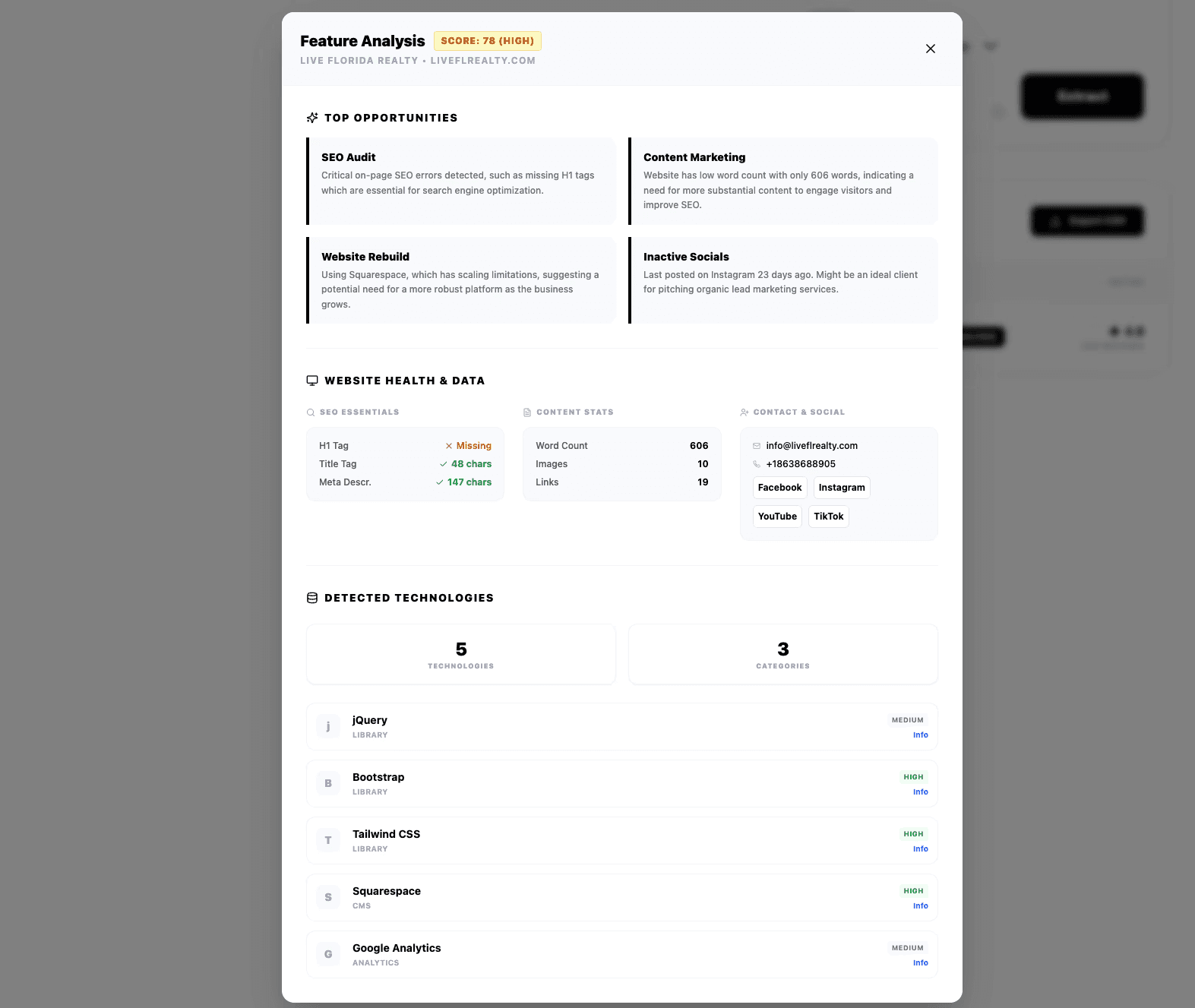The image size is (1195, 1008).
Task: Open Info link for Squarespace
Action: pos(921,906)
